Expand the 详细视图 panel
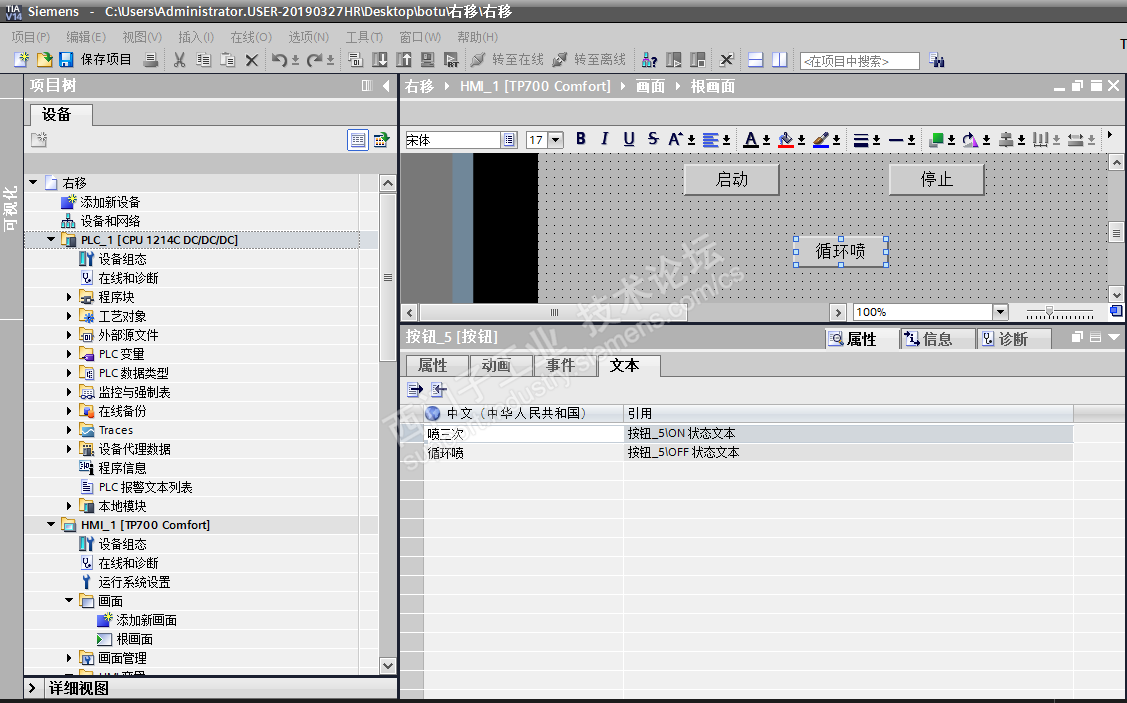This screenshot has width=1127, height=703. point(32,688)
